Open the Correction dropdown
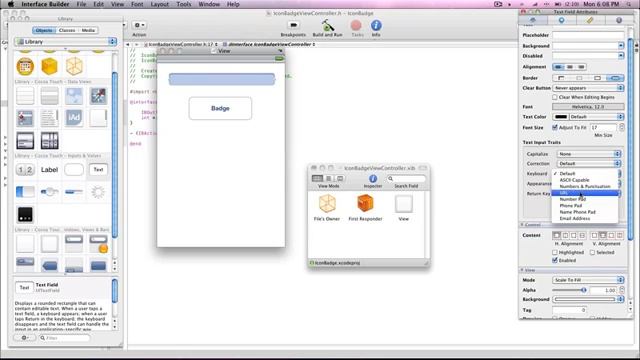The image size is (640, 360). click(x=589, y=164)
